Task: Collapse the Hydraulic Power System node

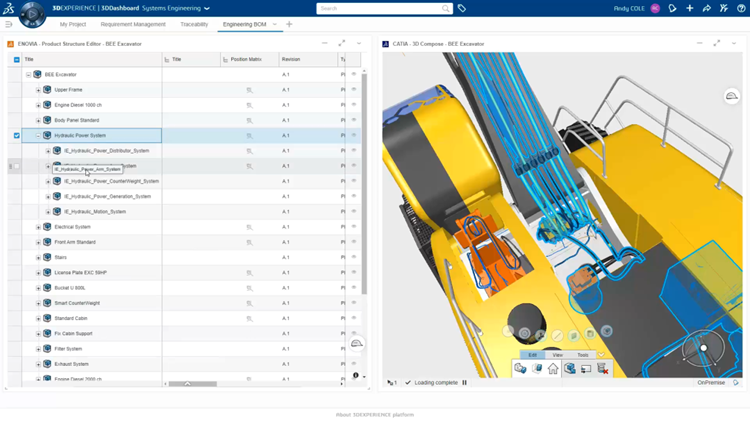Action: pyautogui.click(x=38, y=135)
